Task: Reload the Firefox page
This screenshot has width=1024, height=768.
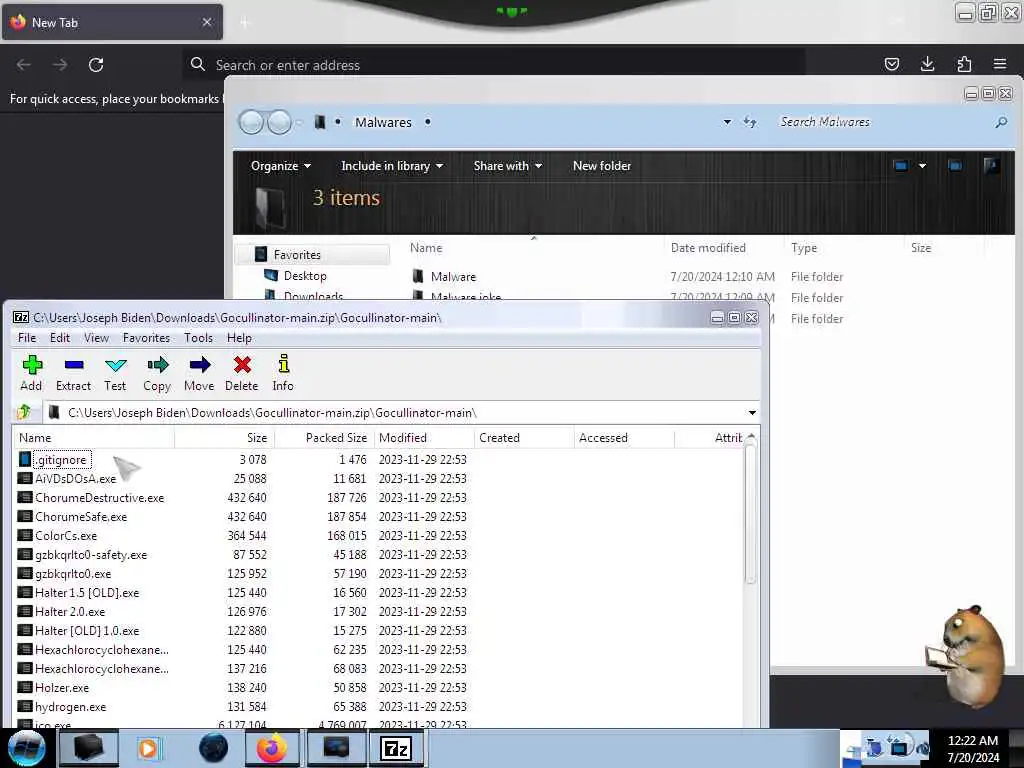Action: 96,65
